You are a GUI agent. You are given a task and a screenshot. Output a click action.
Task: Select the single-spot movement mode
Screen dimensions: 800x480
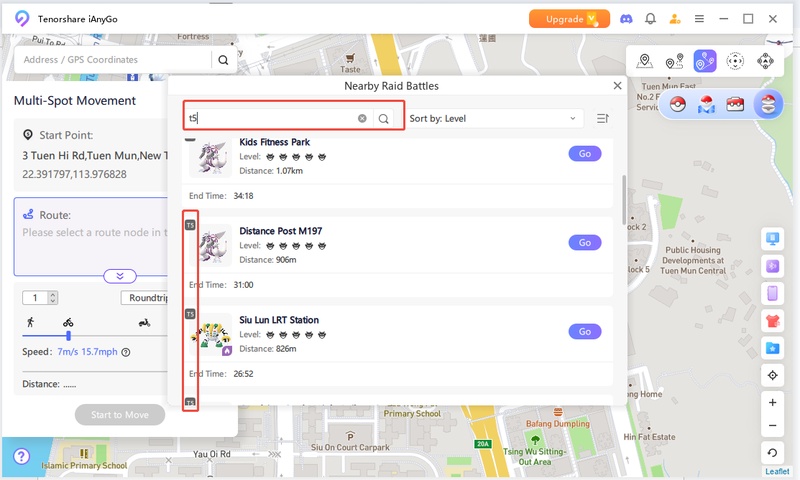pos(674,61)
